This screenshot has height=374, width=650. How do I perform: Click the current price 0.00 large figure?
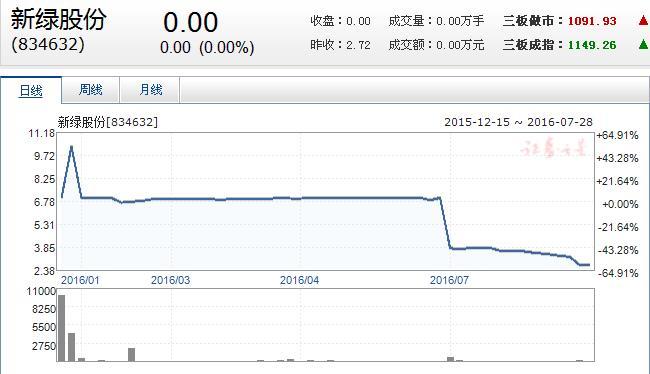[190, 22]
